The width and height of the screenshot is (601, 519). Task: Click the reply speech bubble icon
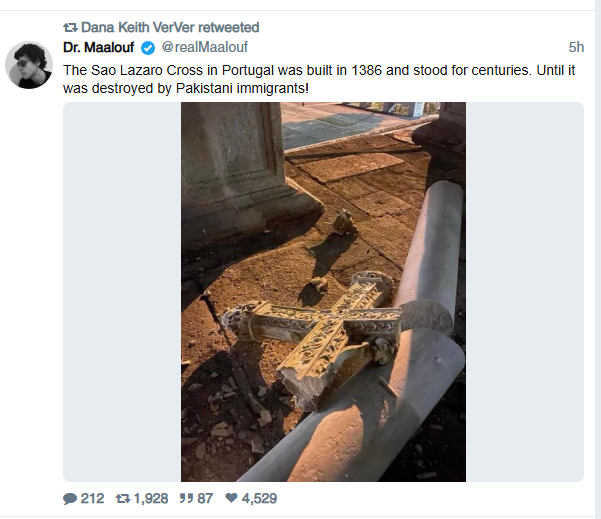70,498
